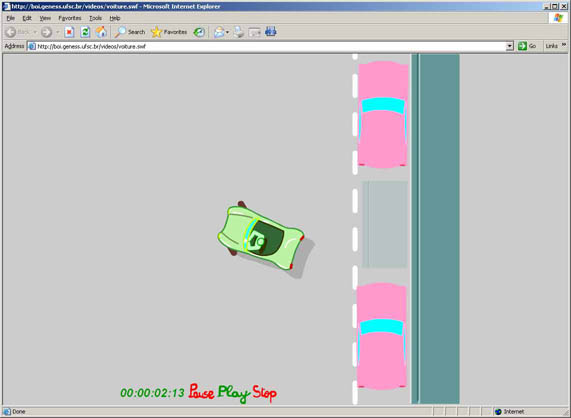The width and height of the screenshot is (571, 418).
Task: Play the parking animation
Action: click(x=233, y=394)
